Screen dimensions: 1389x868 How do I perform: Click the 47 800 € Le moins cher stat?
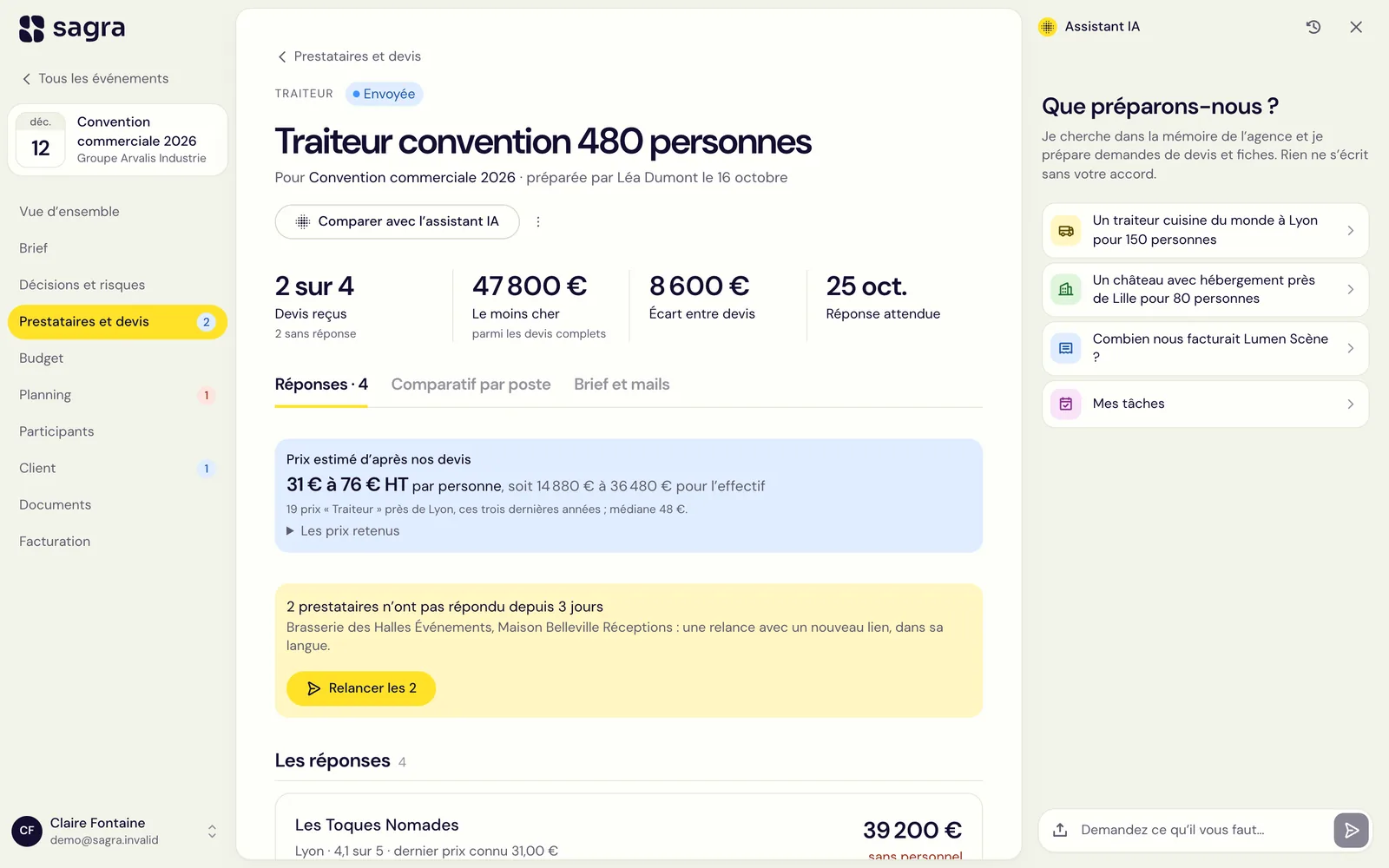point(539,306)
